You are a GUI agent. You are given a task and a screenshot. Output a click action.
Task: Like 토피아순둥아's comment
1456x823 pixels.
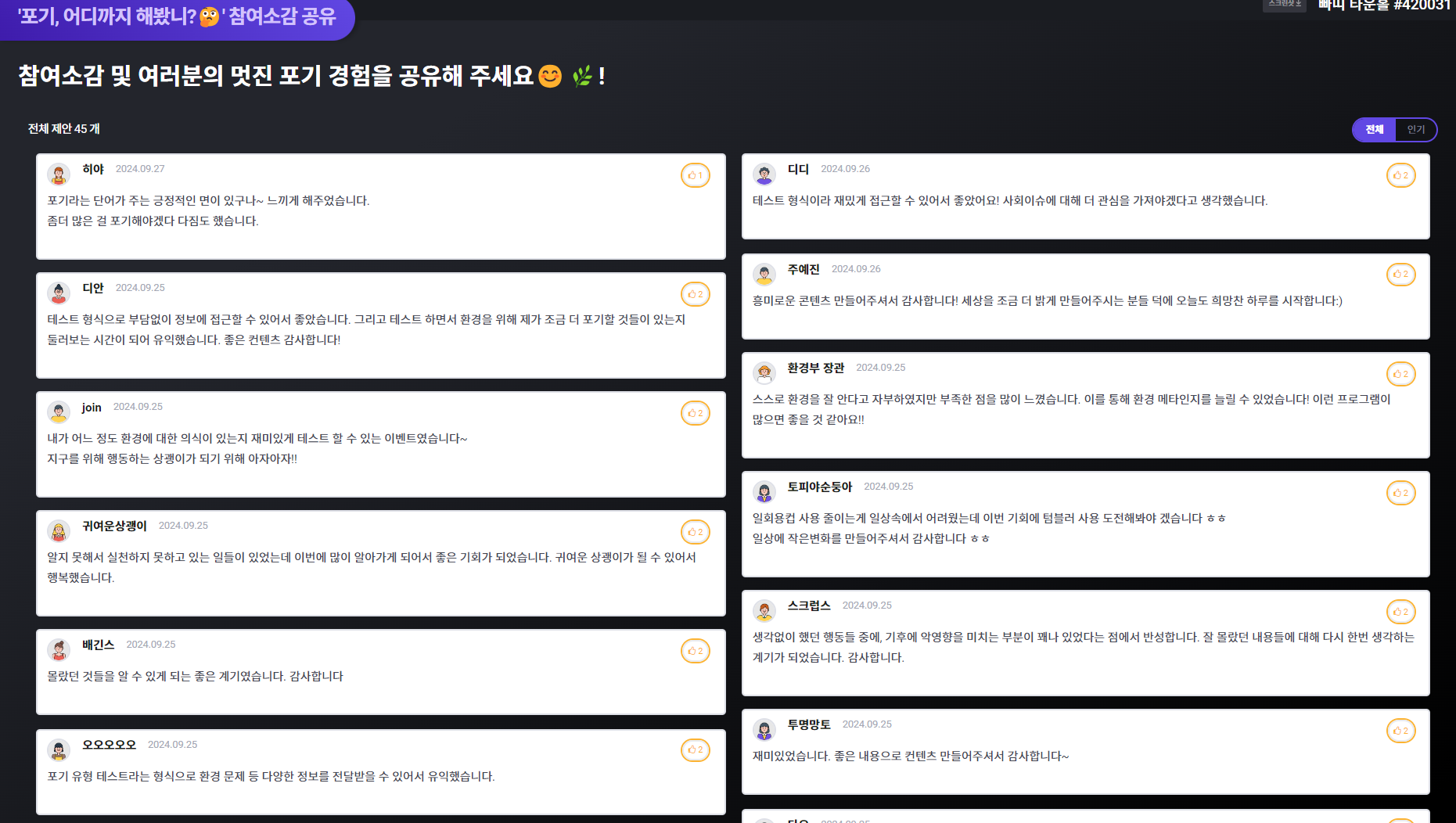click(1400, 493)
